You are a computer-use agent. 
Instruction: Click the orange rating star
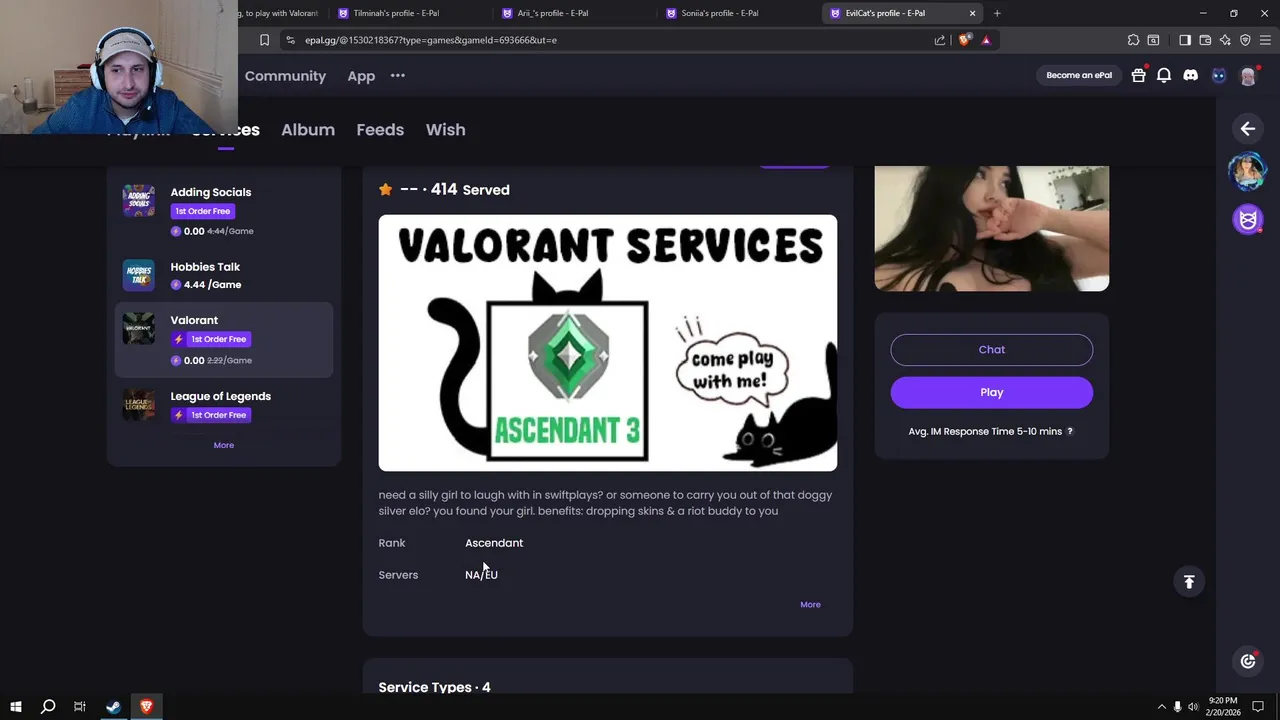click(x=385, y=189)
